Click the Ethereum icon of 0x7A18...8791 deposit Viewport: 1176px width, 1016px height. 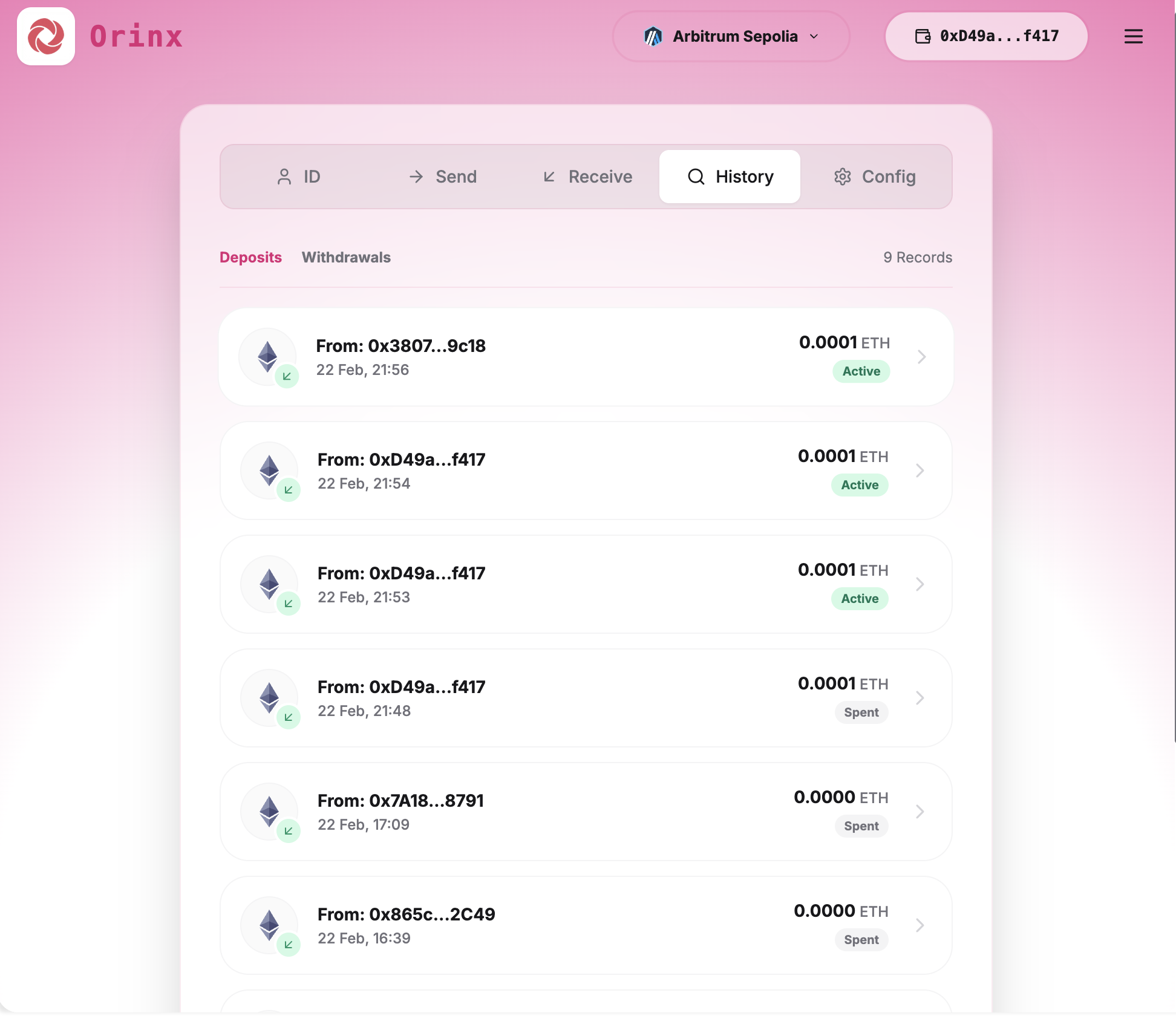269,811
